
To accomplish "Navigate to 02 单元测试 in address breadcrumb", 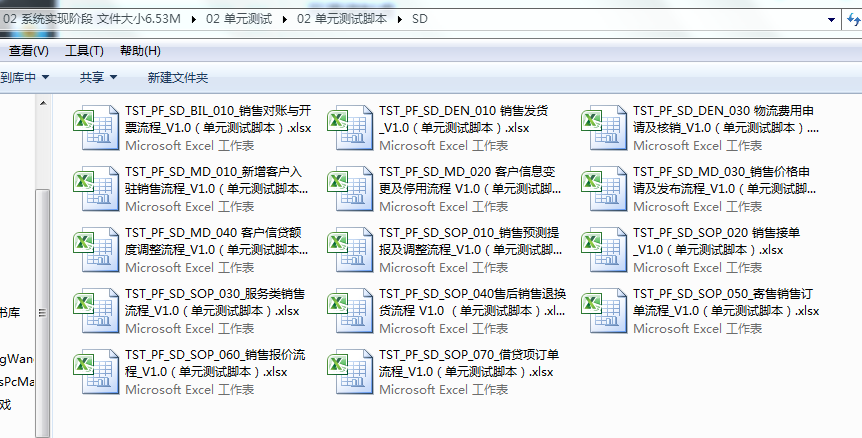I will (x=239, y=19).
